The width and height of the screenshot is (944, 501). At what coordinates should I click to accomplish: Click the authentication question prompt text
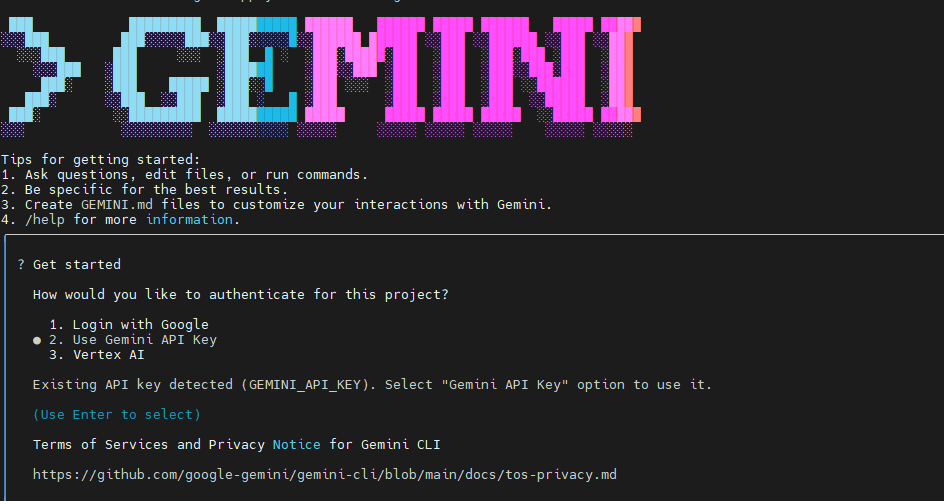tap(240, 295)
